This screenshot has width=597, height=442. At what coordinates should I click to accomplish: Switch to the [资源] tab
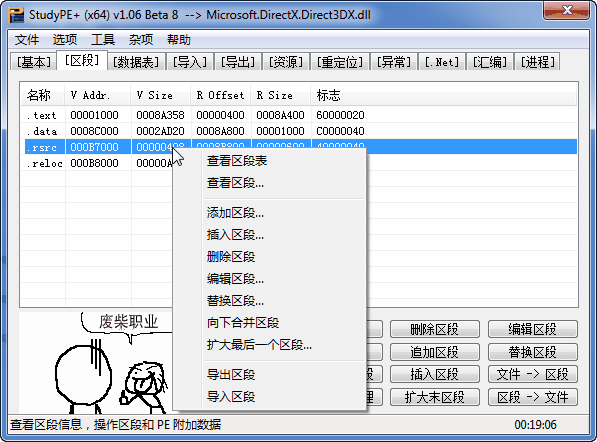click(x=286, y=62)
